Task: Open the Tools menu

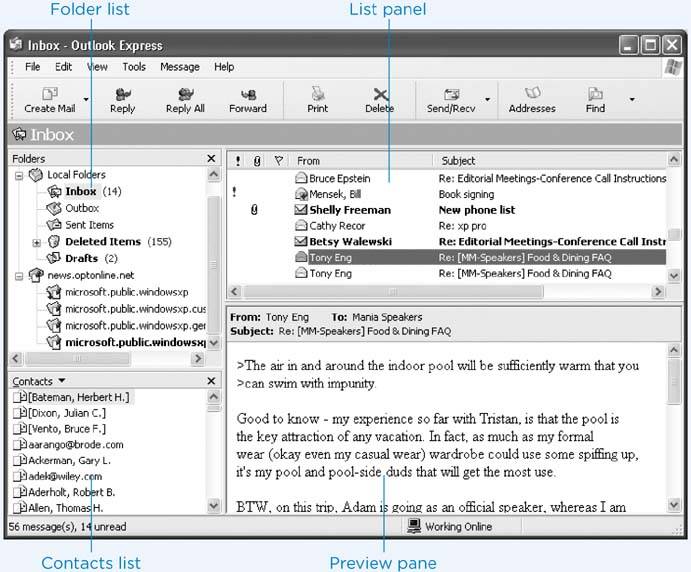Action: (134, 67)
